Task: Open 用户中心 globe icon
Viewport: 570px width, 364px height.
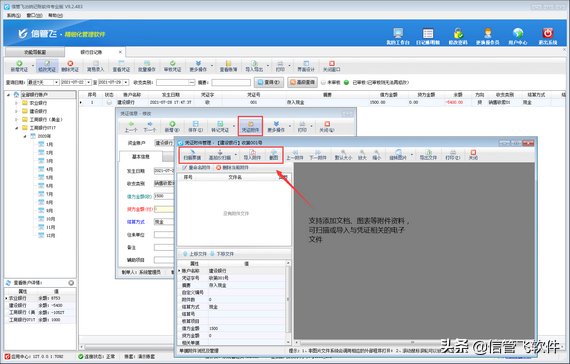Action: pyautogui.click(x=518, y=36)
